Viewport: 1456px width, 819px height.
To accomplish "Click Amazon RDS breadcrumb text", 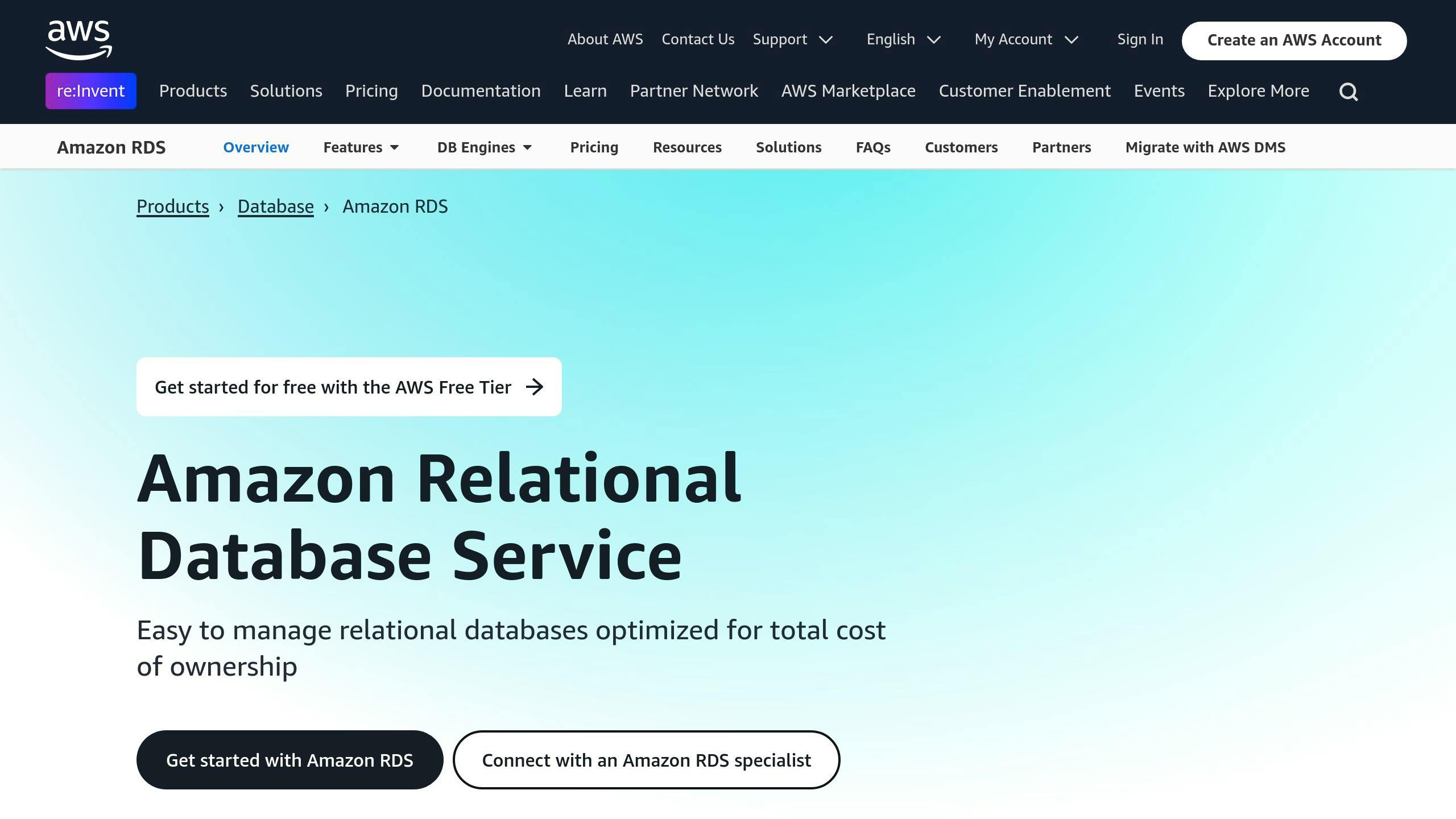I will coord(395,206).
